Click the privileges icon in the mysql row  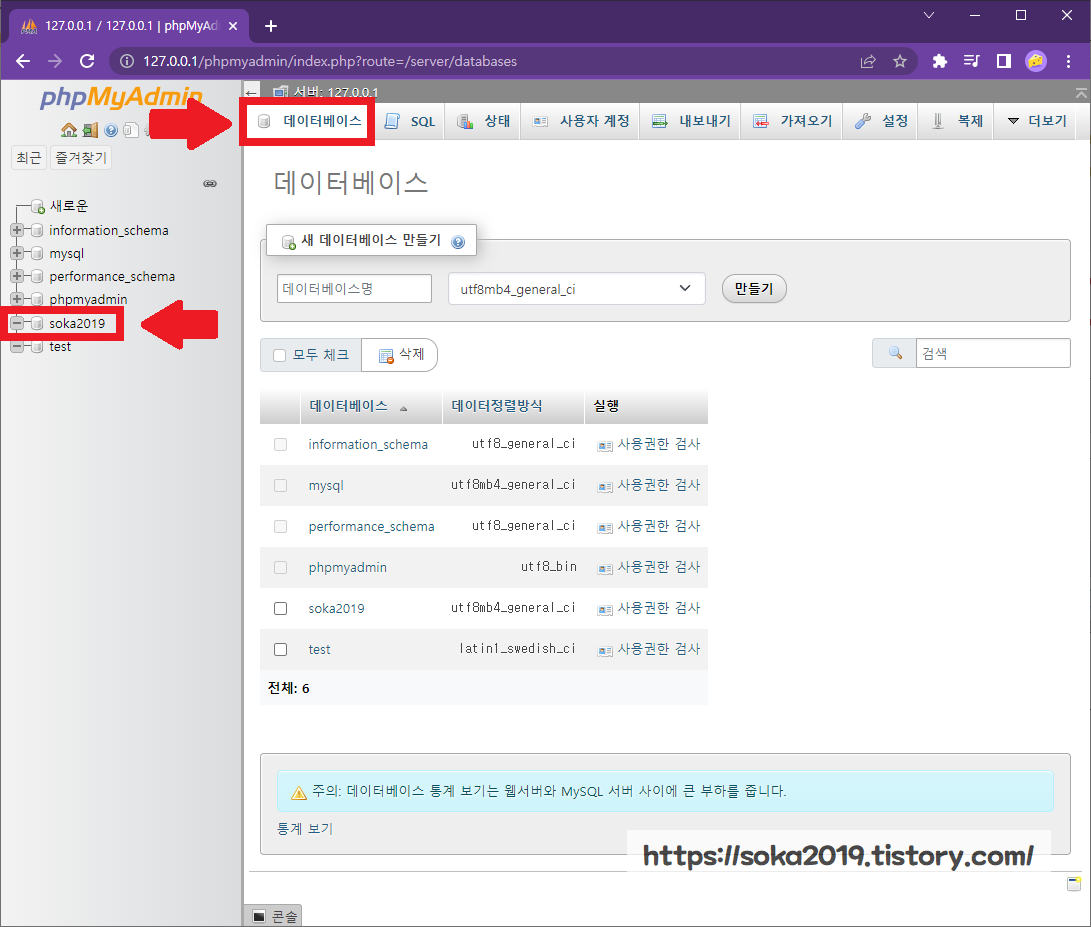pos(605,486)
